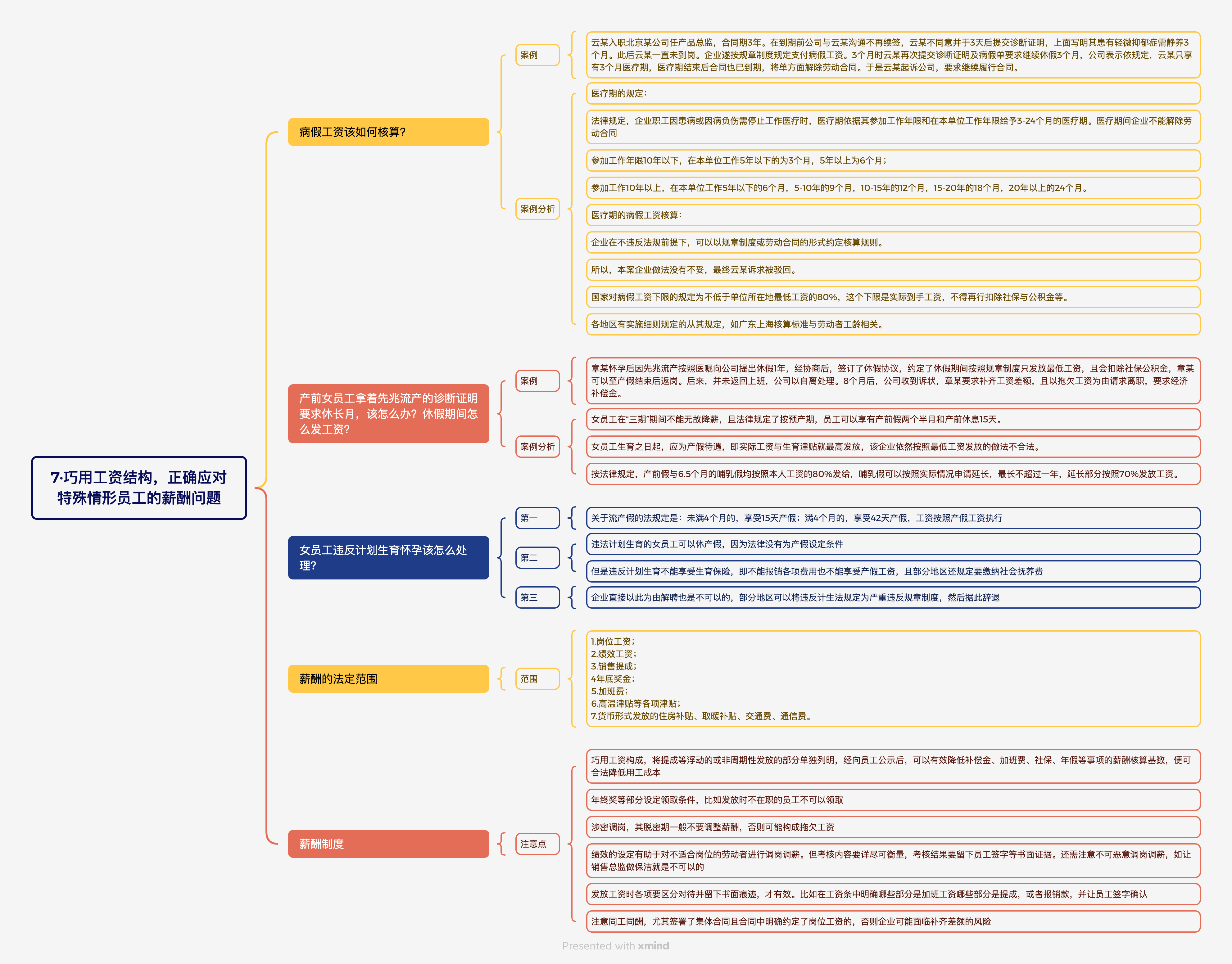
Task: Click the 医疗期的规定： node
Action: pos(893,94)
